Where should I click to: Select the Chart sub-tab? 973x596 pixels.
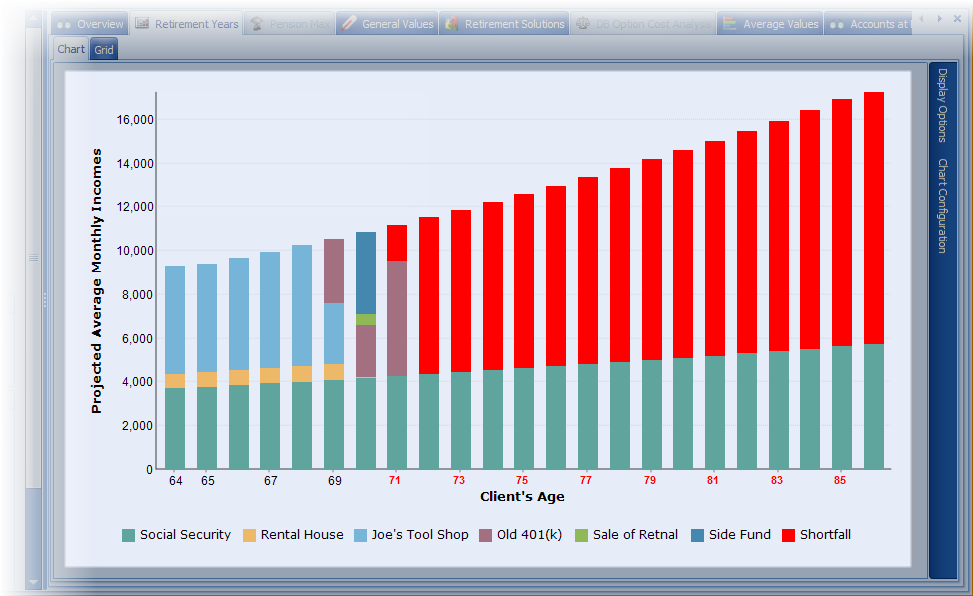[x=71, y=49]
